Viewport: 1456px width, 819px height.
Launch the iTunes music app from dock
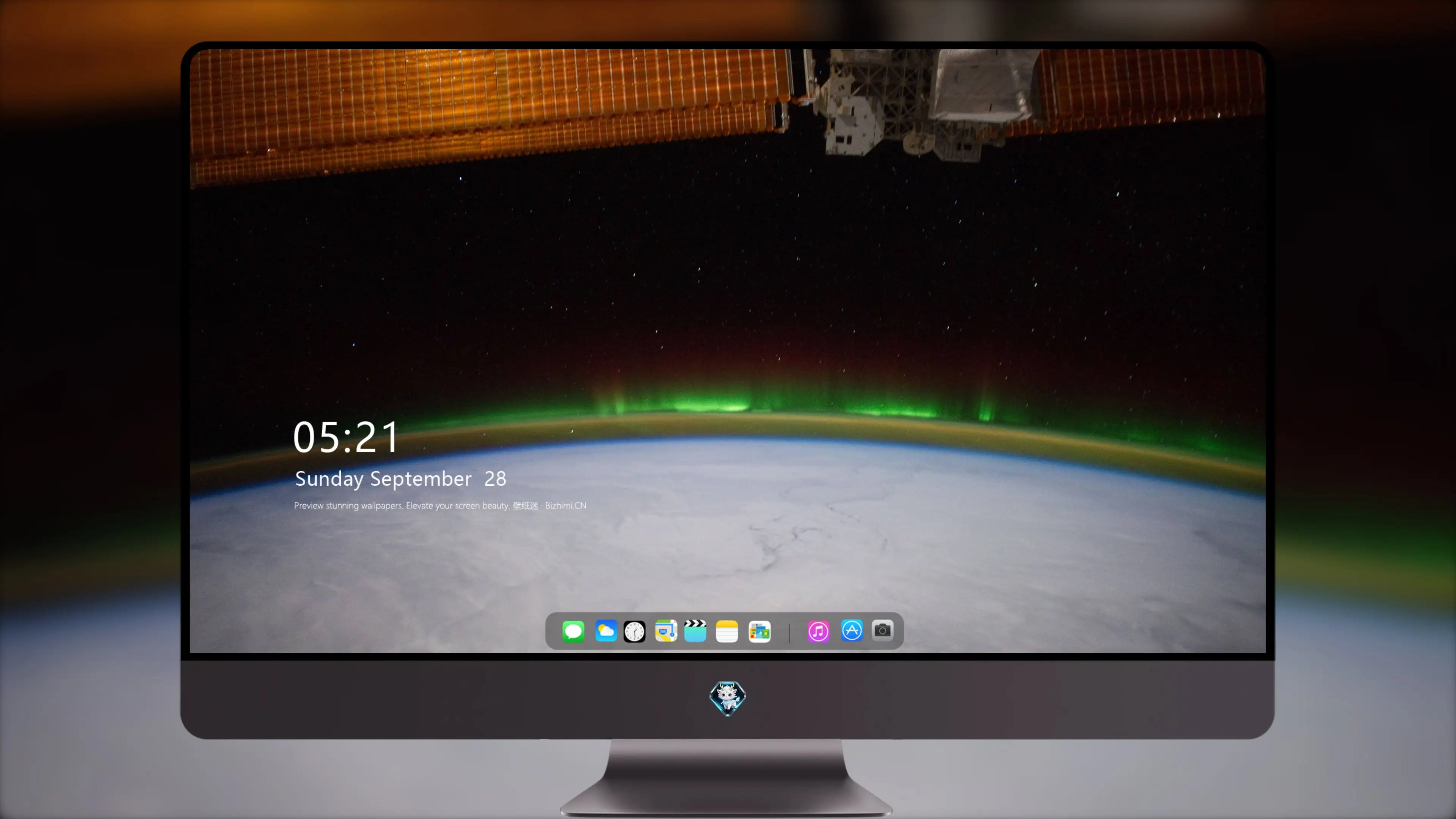(x=818, y=631)
